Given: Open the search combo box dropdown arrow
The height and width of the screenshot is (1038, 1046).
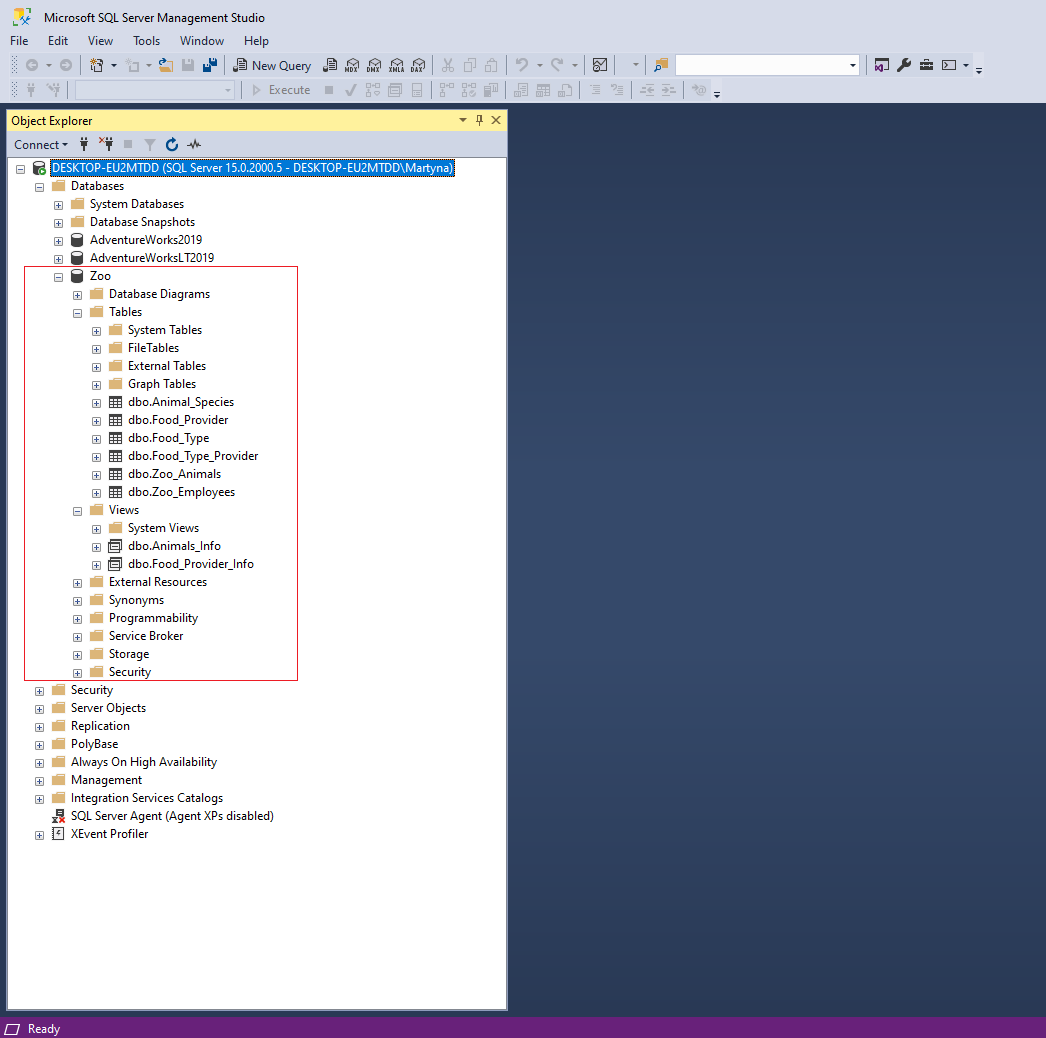Looking at the screenshot, I should 853,65.
